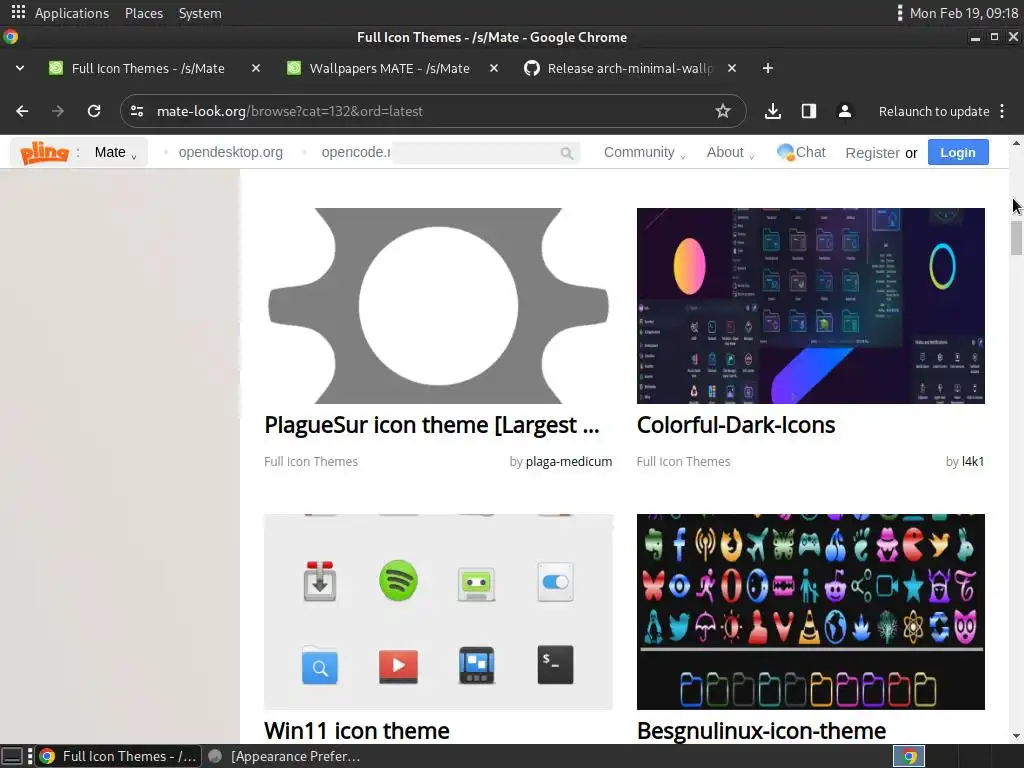Screen dimensions: 1024x768
Task: Expand the About dropdown menu
Action: [730, 152]
